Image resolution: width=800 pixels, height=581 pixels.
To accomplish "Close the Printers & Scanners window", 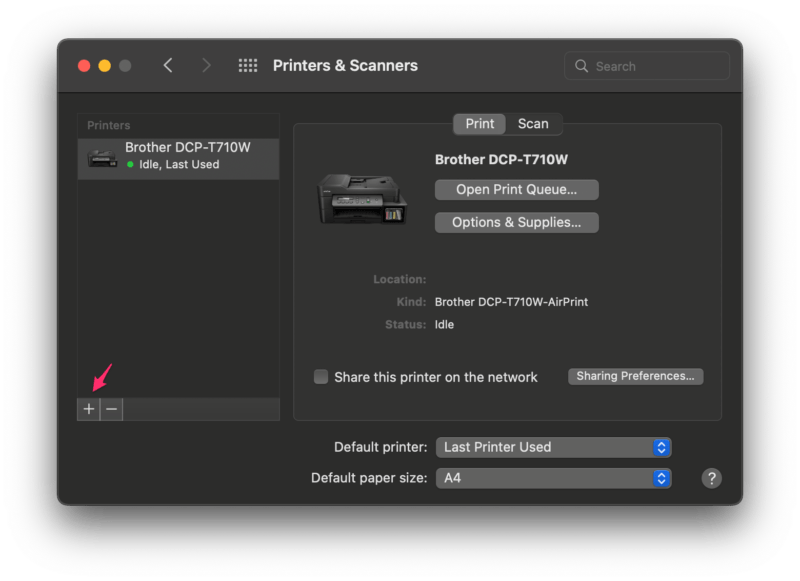I will (84, 66).
